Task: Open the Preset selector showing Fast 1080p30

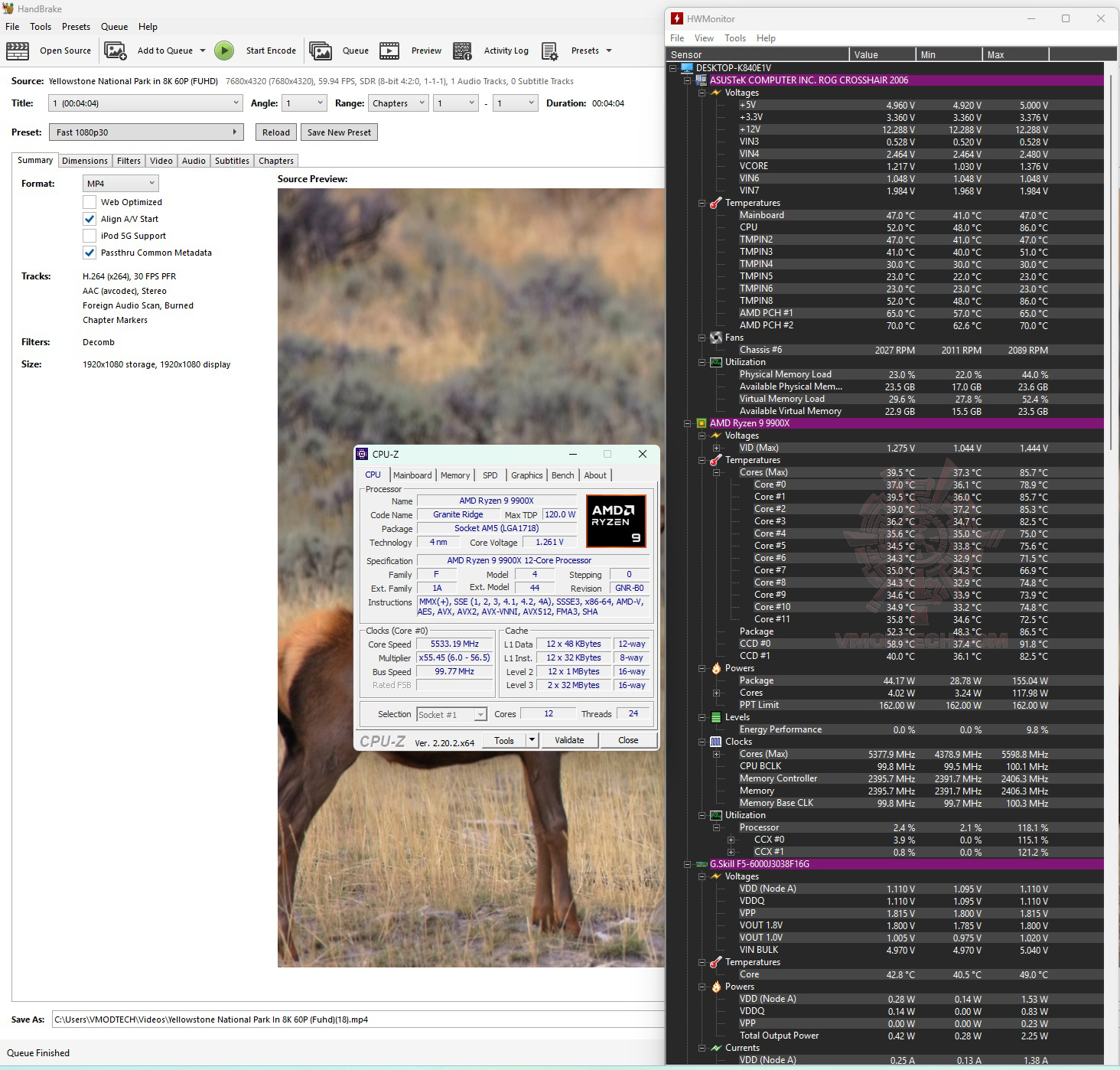Action: pos(145,132)
